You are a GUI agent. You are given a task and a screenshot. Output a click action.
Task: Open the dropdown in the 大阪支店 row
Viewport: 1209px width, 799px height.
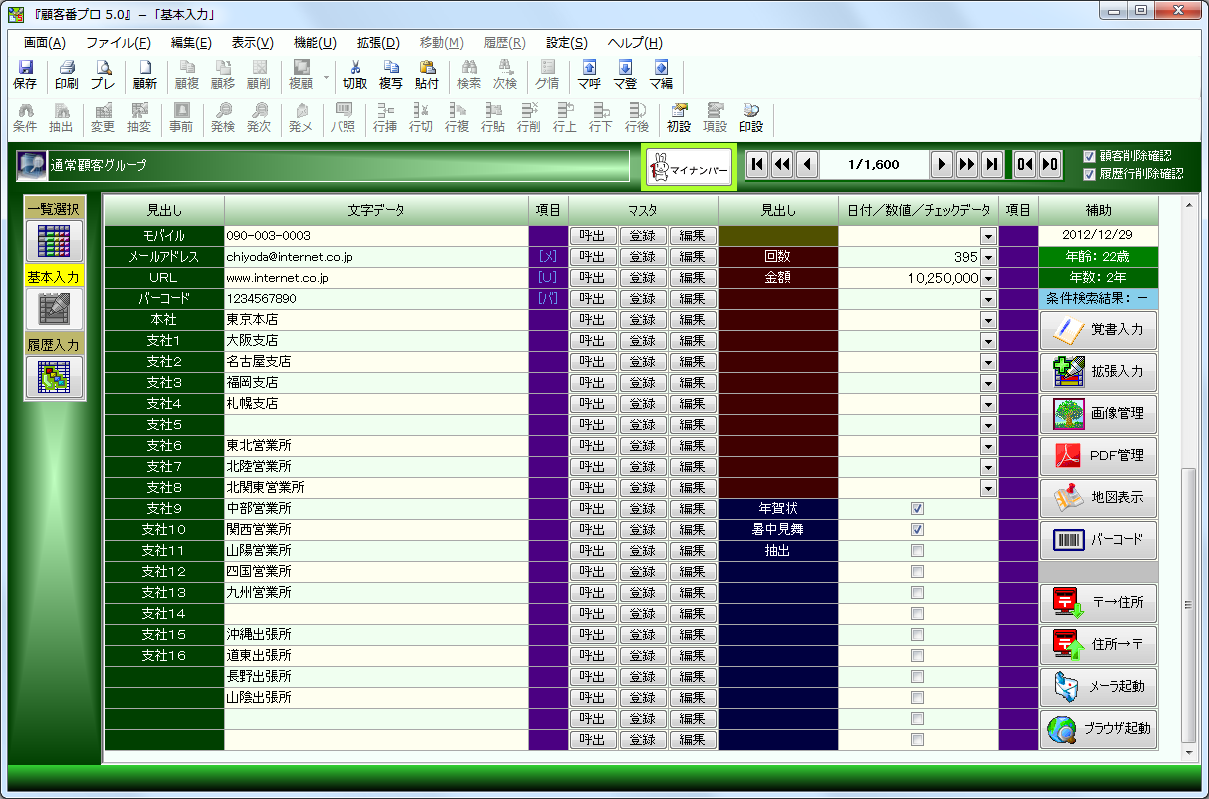(x=989, y=341)
